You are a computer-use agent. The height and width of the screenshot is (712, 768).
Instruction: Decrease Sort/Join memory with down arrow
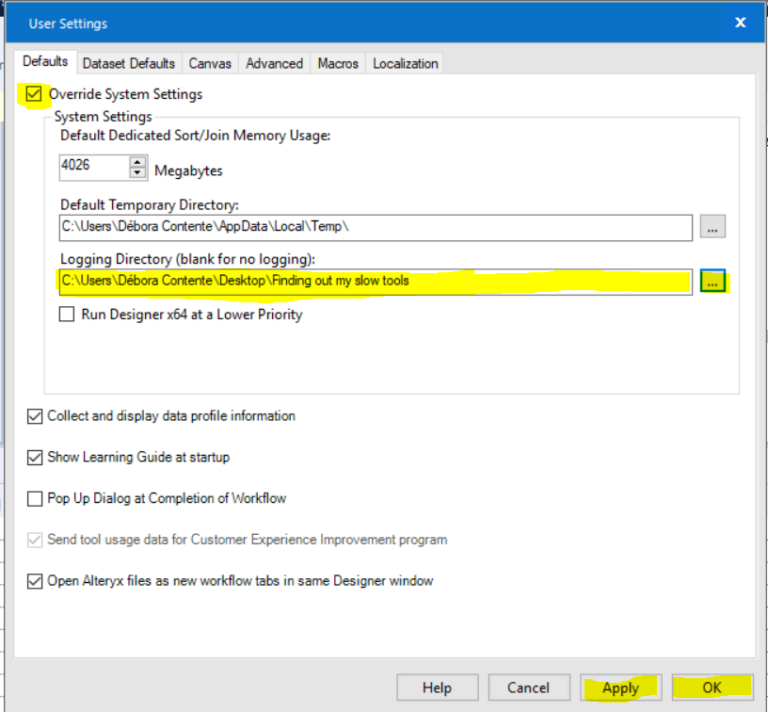[138, 174]
